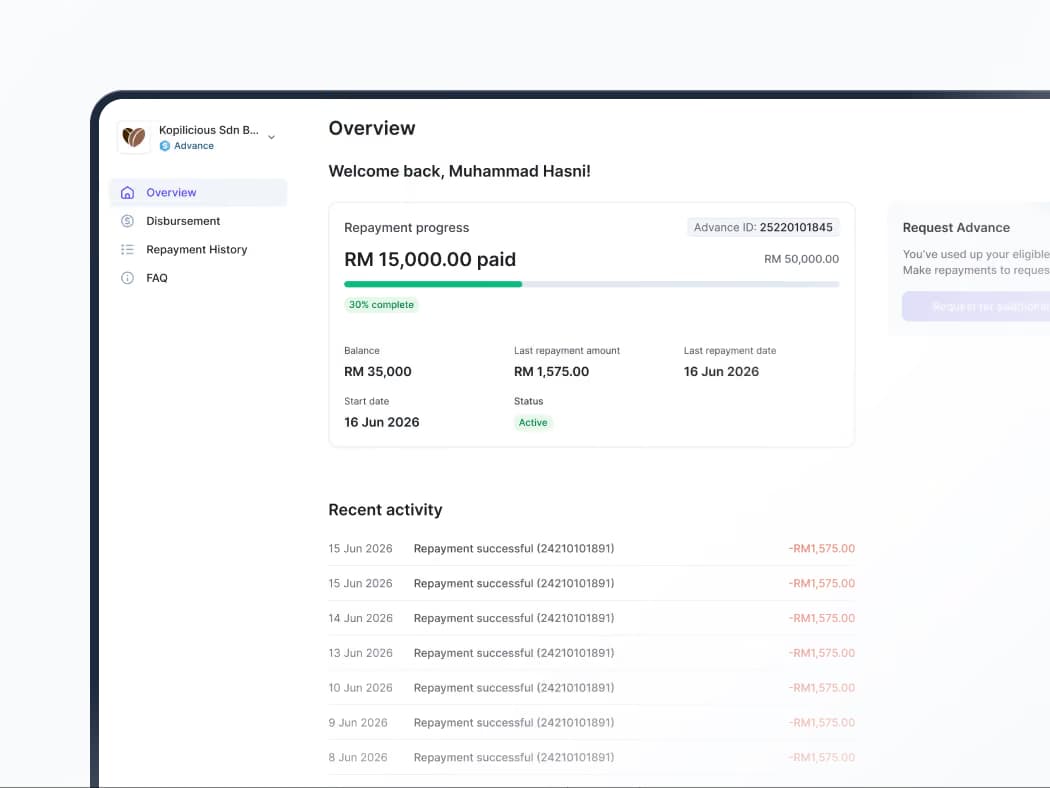The width and height of the screenshot is (1050, 788).
Task: Open the 8 Jun 2026 repayment row
Action: point(591,758)
